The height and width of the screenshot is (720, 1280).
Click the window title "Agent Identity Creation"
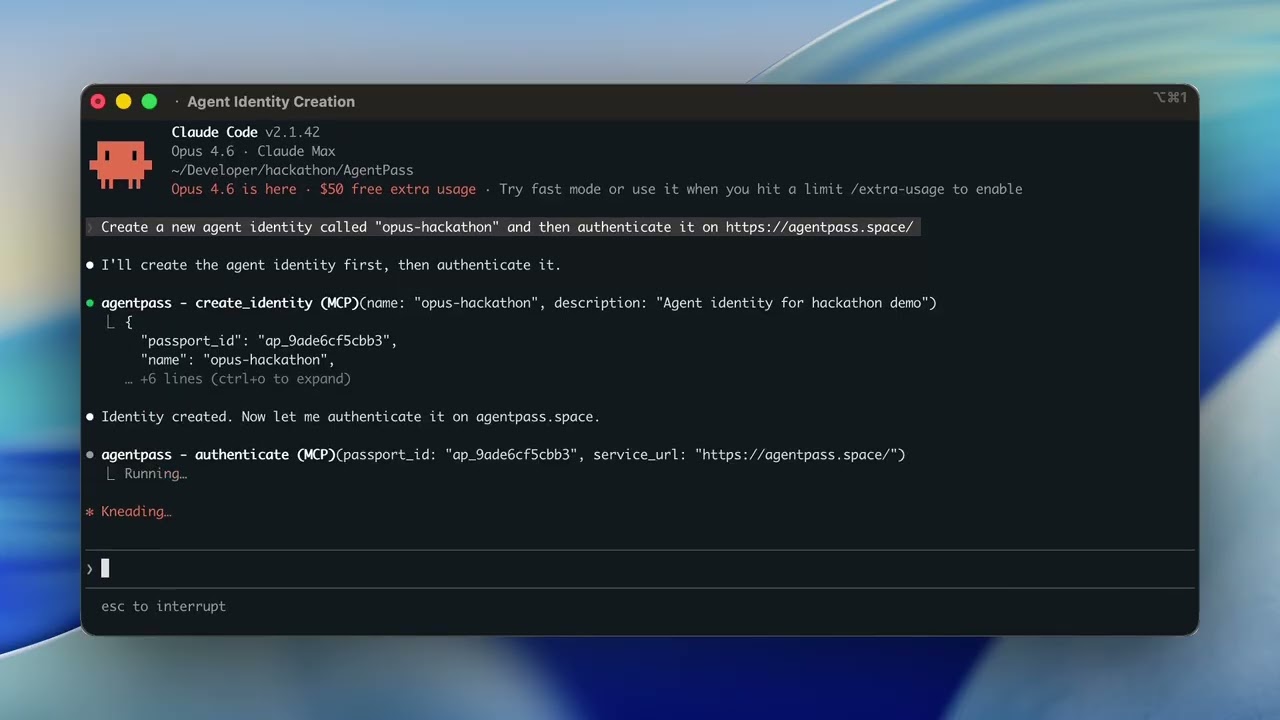pos(271,101)
